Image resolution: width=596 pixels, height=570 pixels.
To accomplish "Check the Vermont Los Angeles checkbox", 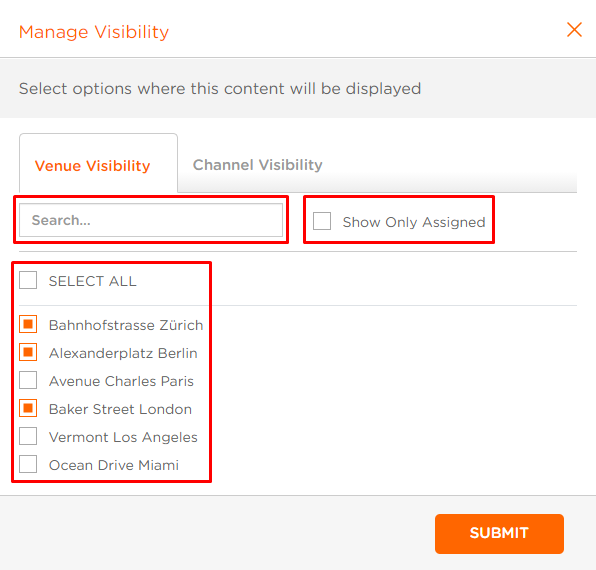I will 28,436.
